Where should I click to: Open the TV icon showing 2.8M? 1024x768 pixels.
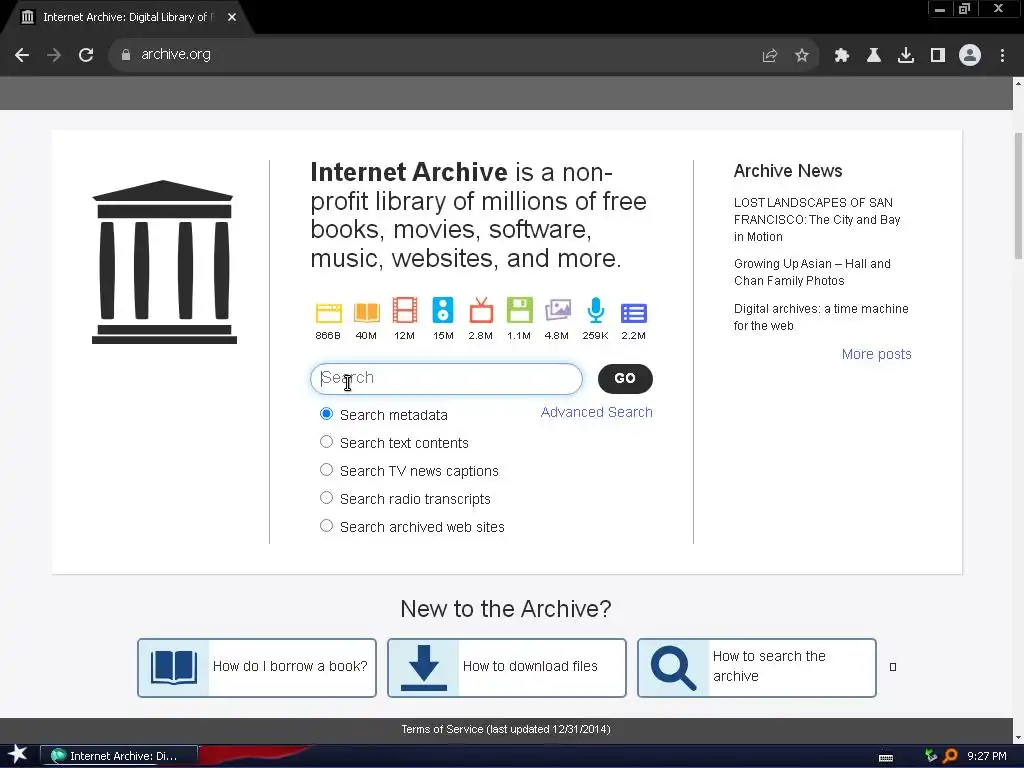pyautogui.click(x=481, y=310)
